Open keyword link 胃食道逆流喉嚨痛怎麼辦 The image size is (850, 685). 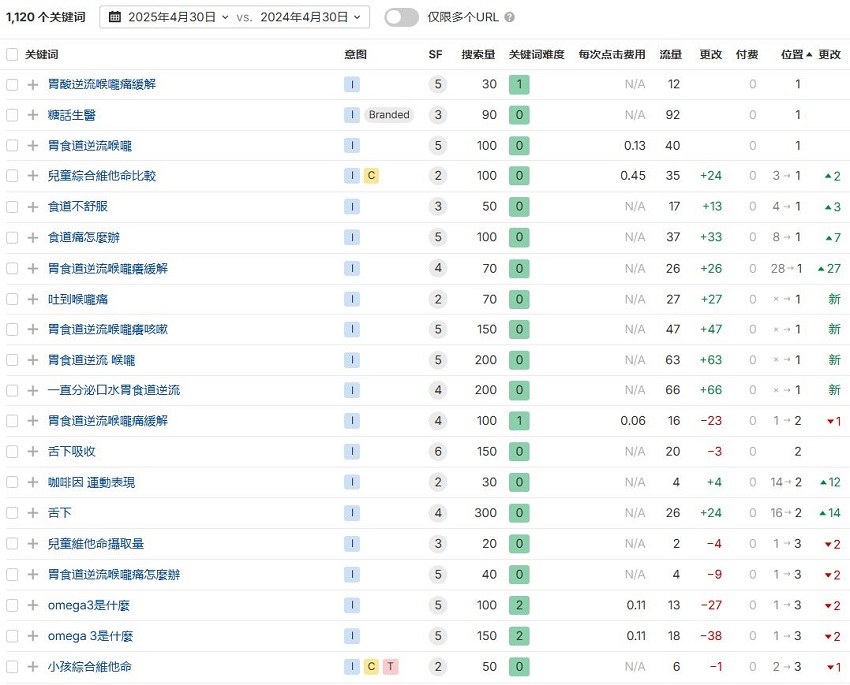click(x=114, y=574)
